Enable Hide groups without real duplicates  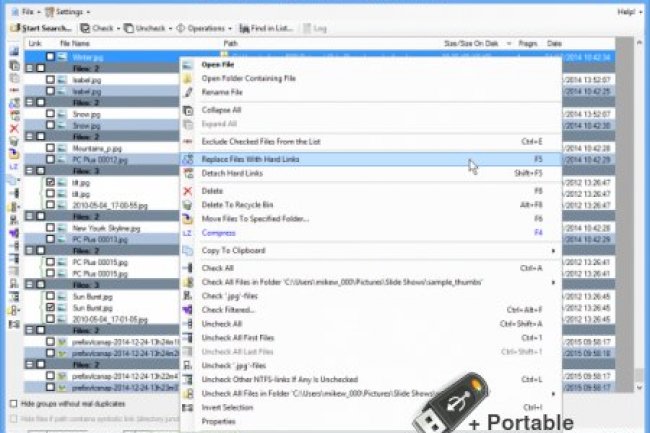tap(13, 402)
